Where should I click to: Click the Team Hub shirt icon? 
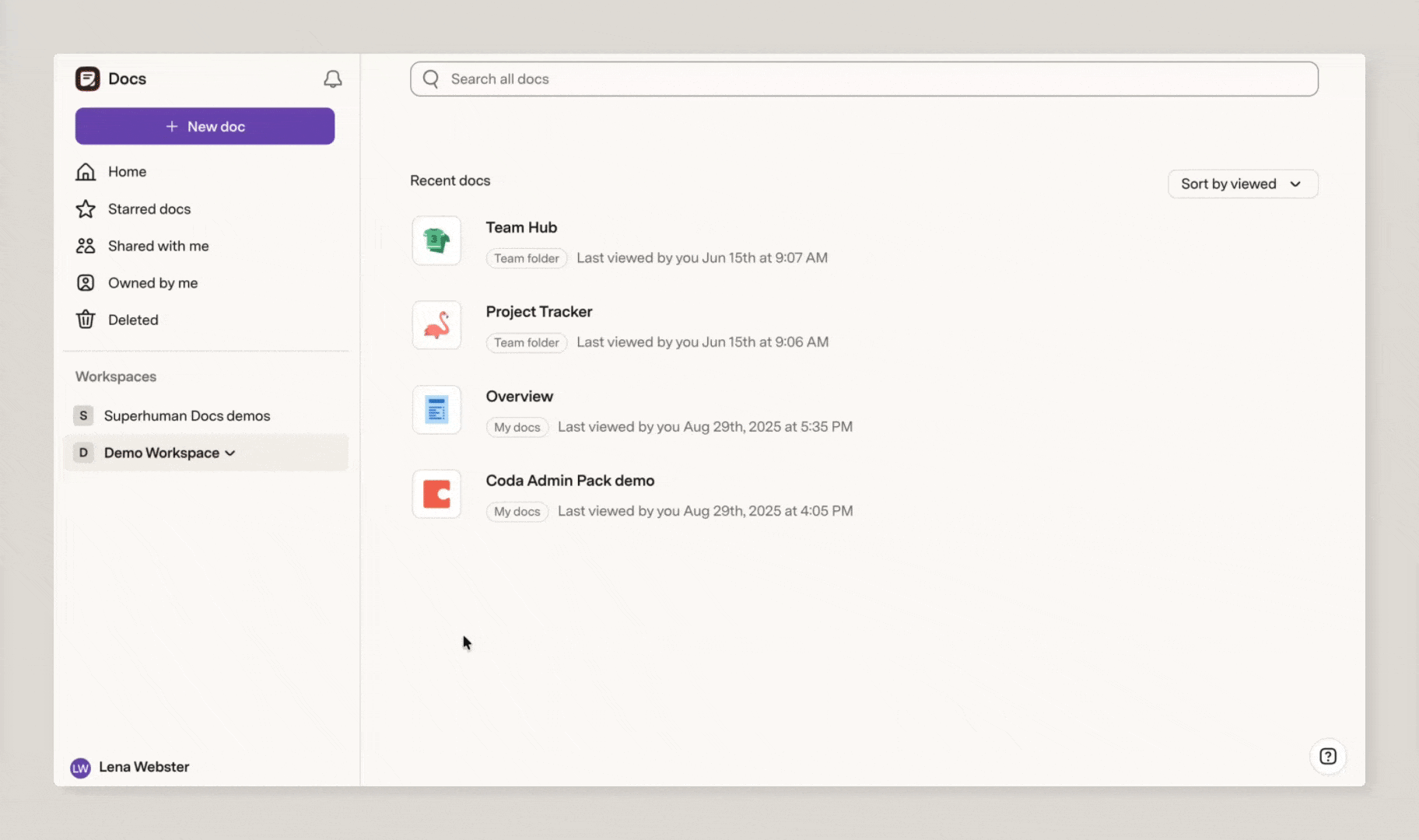(x=436, y=241)
